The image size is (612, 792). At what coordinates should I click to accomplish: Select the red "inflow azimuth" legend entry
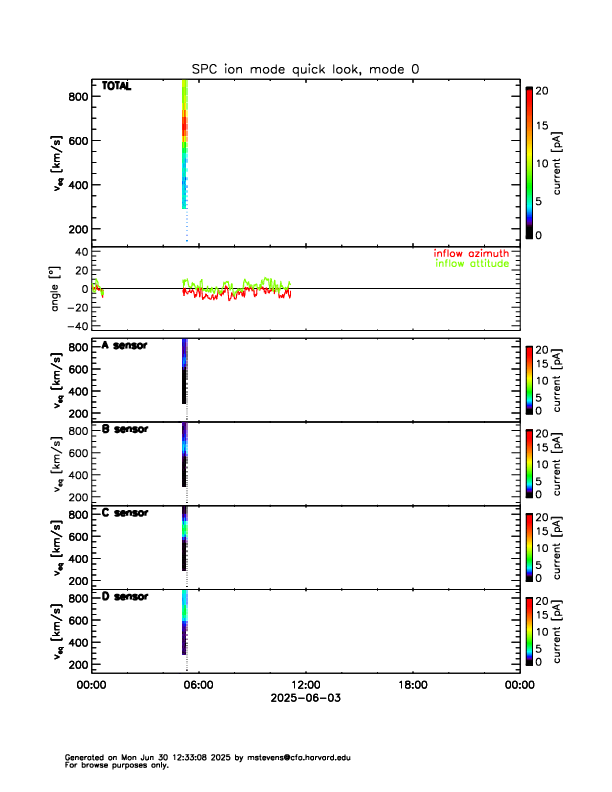tap(470, 254)
